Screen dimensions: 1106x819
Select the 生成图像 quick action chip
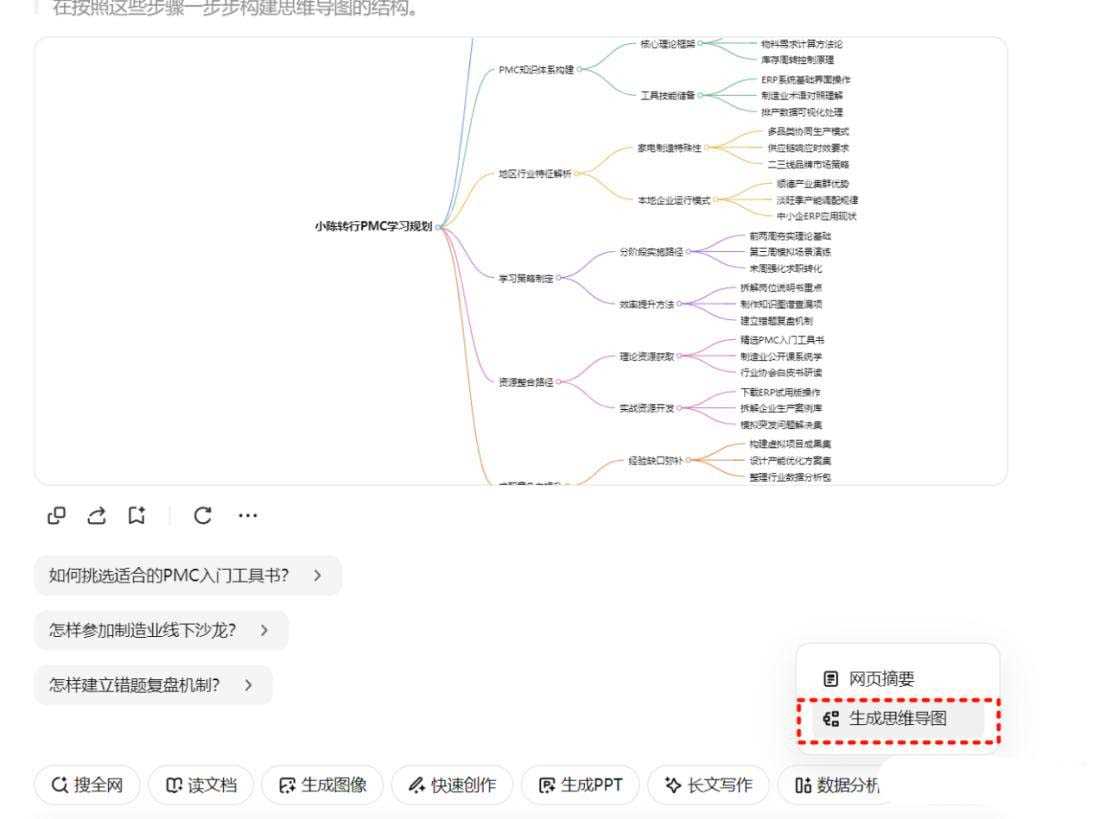(x=323, y=785)
